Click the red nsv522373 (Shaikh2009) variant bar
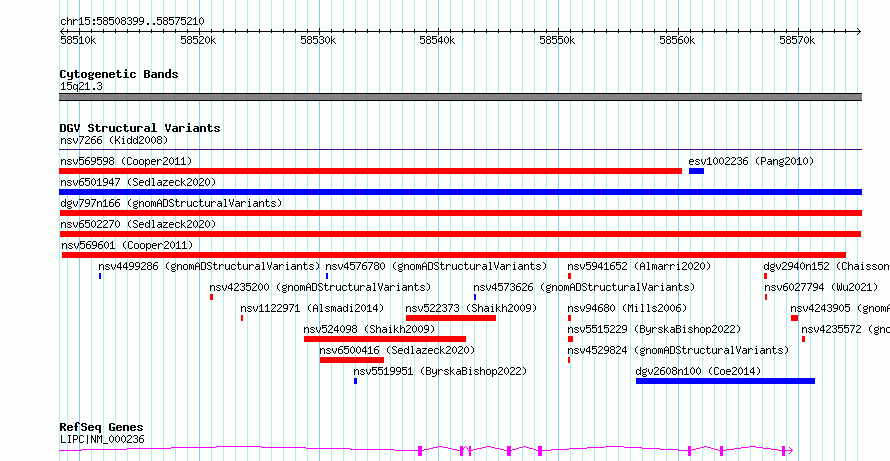The height and width of the screenshot is (461, 890). coord(451,318)
